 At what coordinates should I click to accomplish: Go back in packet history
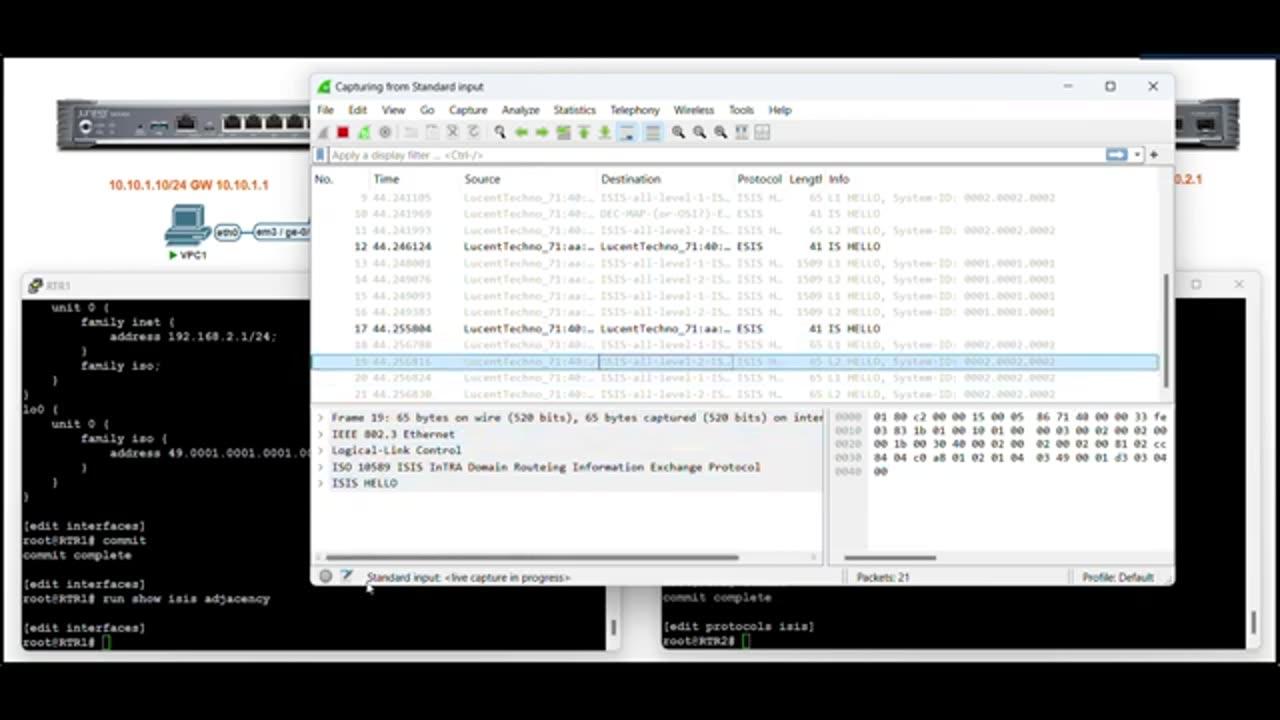pyautogui.click(x=521, y=132)
